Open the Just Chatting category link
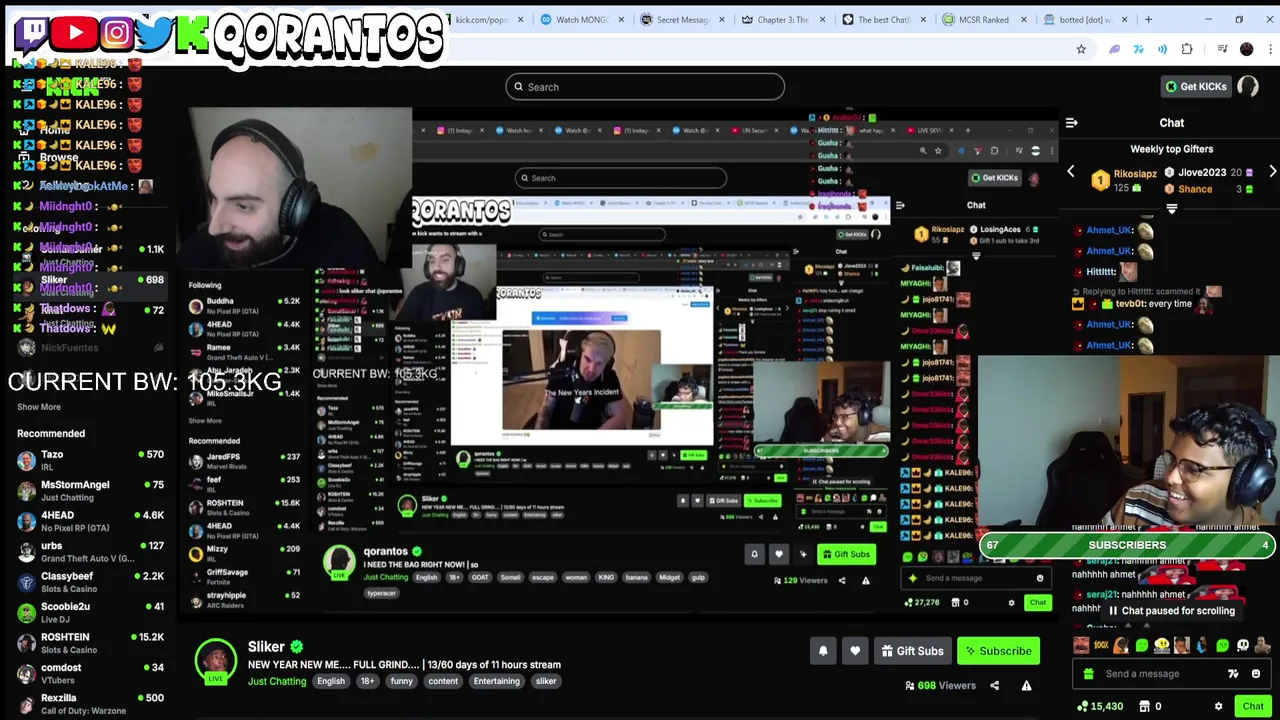The height and width of the screenshot is (720, 1280). tap(277, 682)
